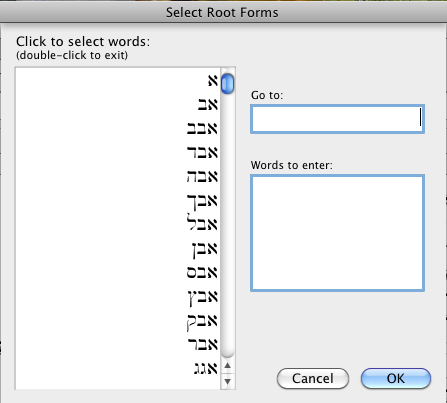Image resolution: width=447 pixels, height=403 pixels.
Task: Click inside the Words to enter box
Action: click(337, 233)
